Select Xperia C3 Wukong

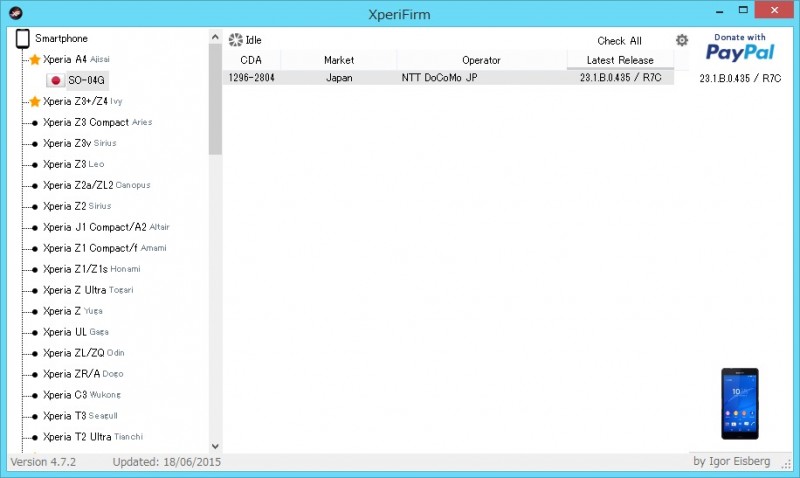click(x=82, y=394)
